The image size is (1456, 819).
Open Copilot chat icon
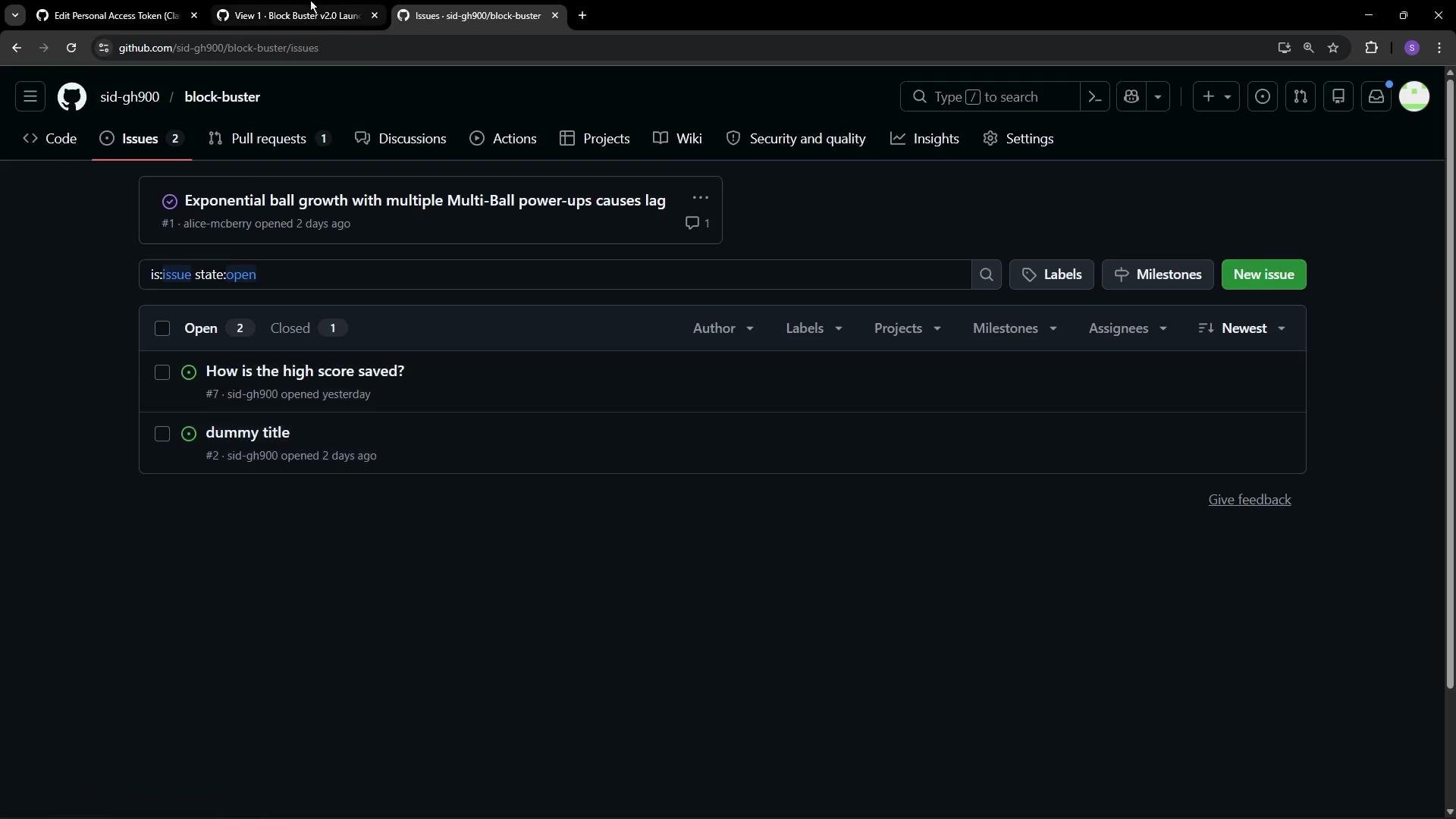[1131, 96]
